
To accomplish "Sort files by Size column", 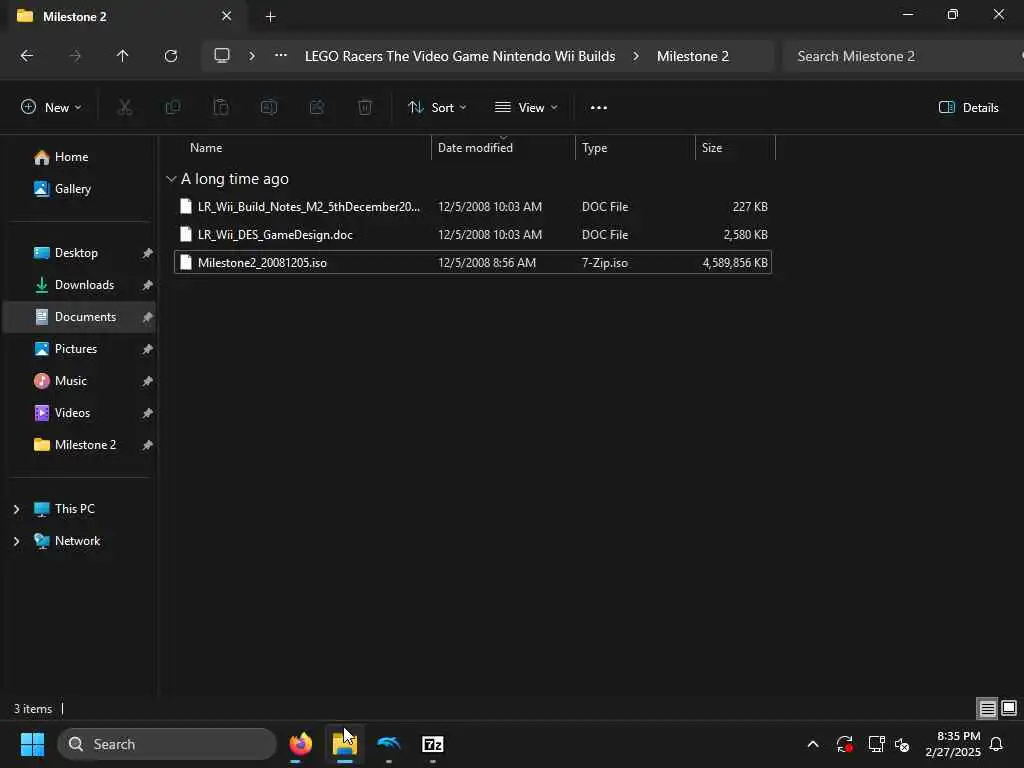I will tap(712, 148).
